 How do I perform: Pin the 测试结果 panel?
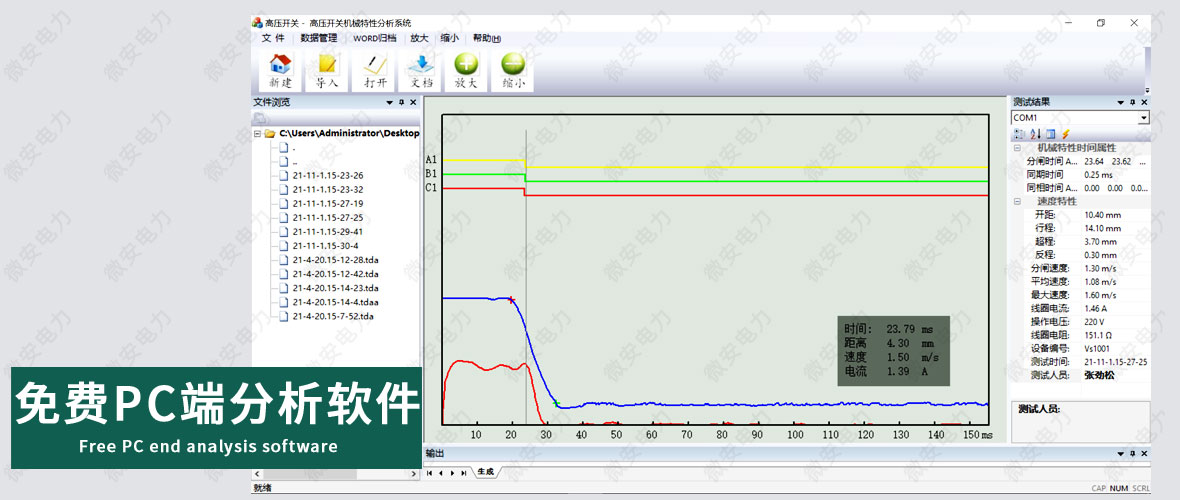1133,102
